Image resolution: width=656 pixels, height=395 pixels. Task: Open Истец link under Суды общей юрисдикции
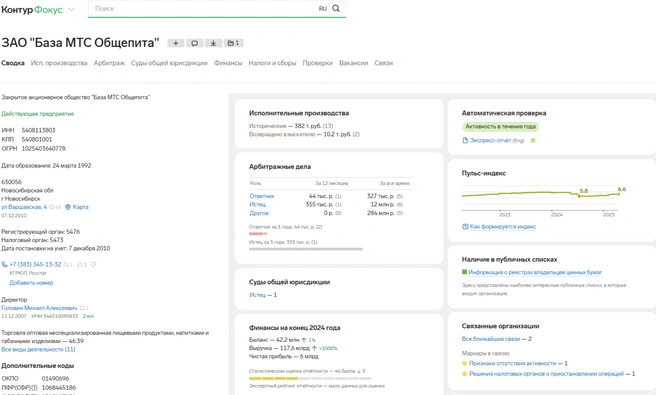click(x=258, y=295)
